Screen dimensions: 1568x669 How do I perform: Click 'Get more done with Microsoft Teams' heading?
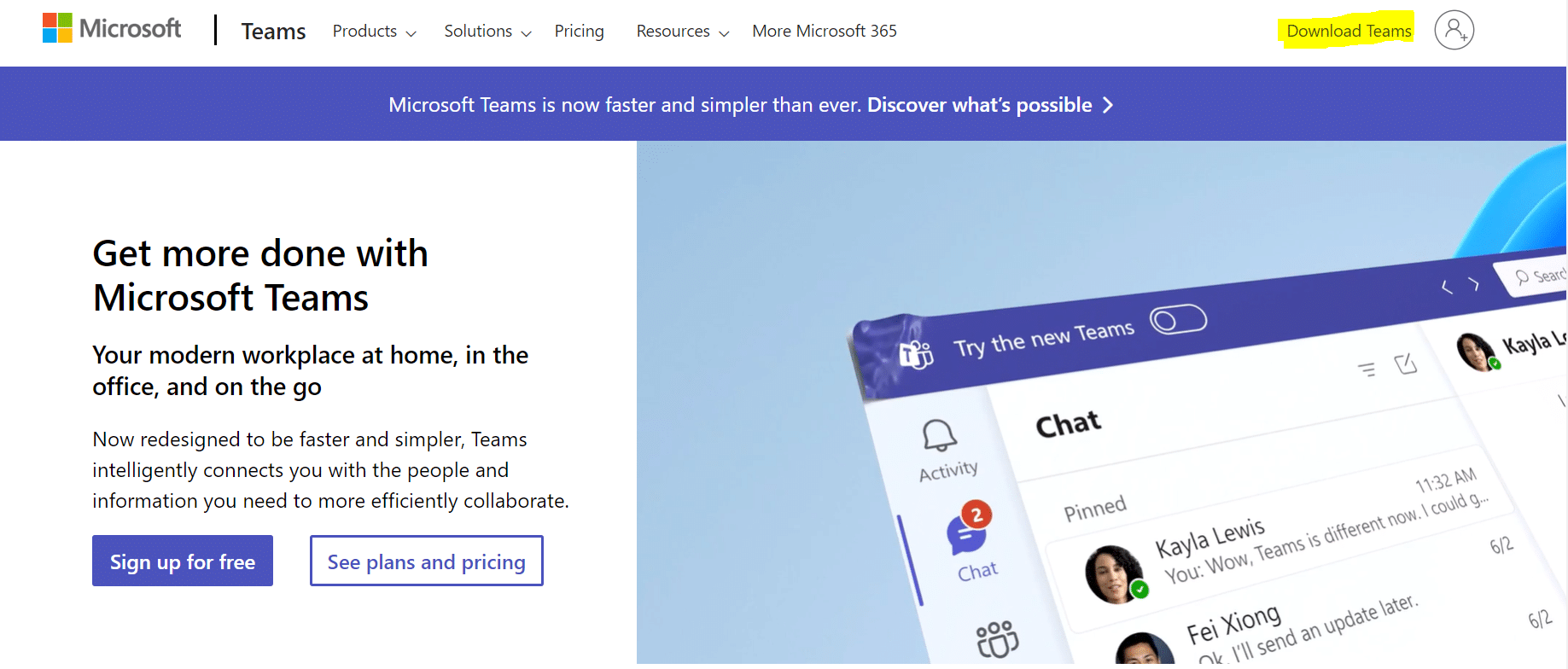[260, 275]
